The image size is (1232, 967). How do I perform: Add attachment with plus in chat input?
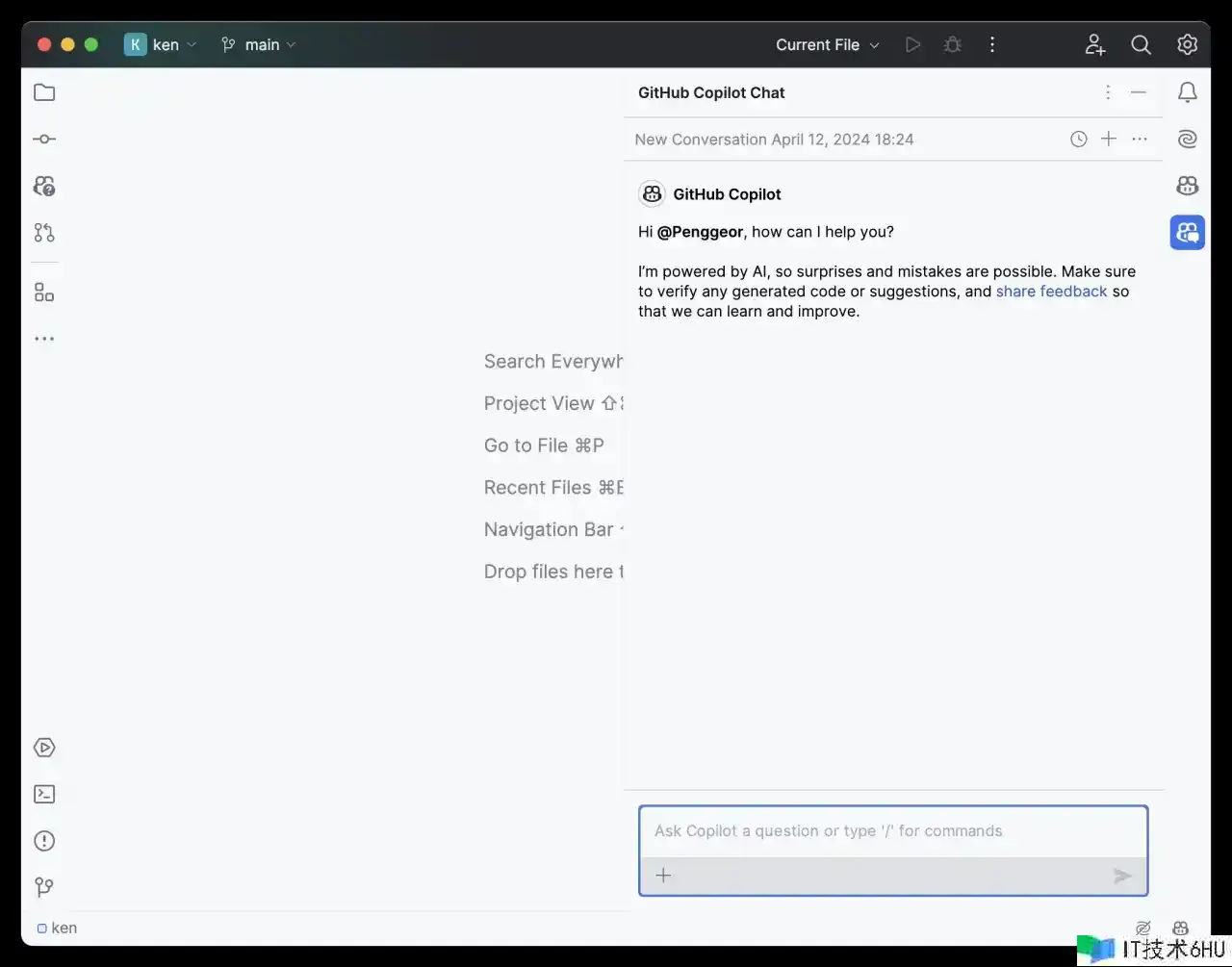(663, 876)
